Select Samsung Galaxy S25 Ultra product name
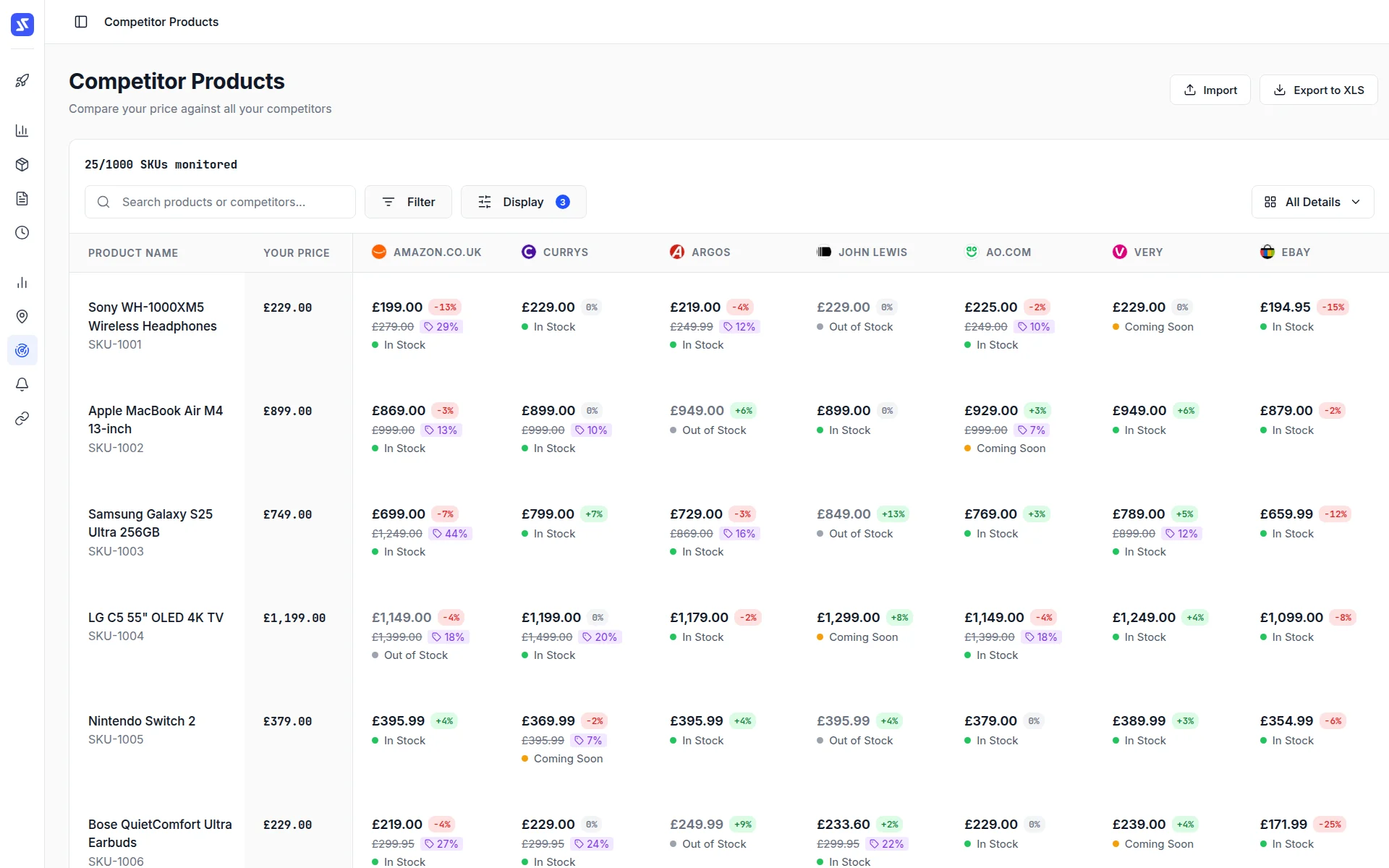Viewport: 1389px width, 868px height. 150,523
